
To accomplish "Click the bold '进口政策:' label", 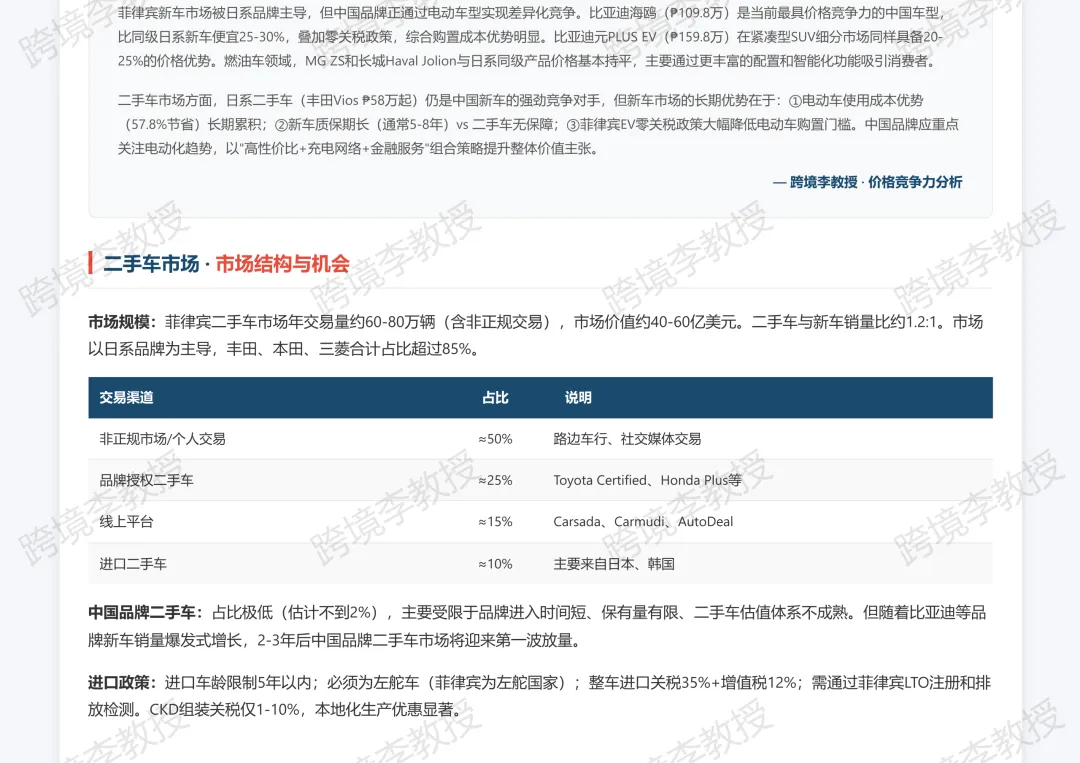I will pyautogui.click(x=123, y=682).
